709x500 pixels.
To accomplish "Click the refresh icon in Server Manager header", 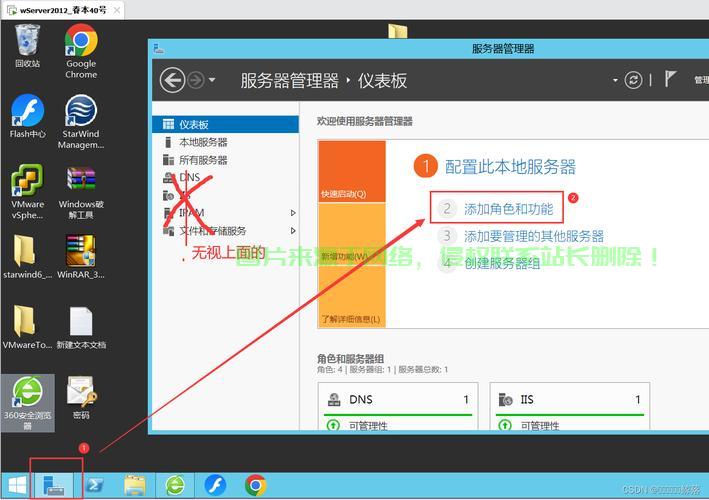I will [632, 80].
